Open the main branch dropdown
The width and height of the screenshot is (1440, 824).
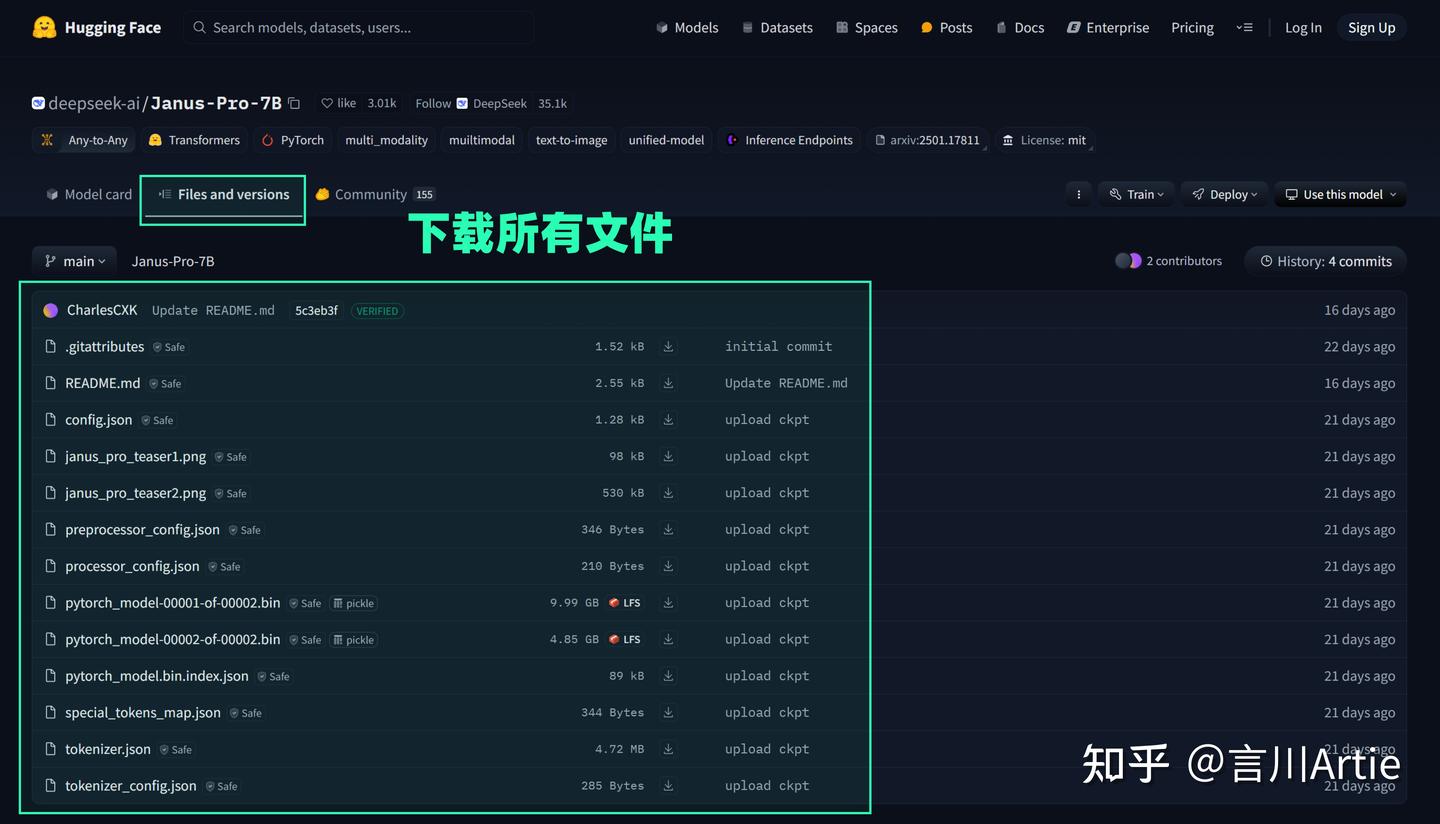click(x=75, y=261)
